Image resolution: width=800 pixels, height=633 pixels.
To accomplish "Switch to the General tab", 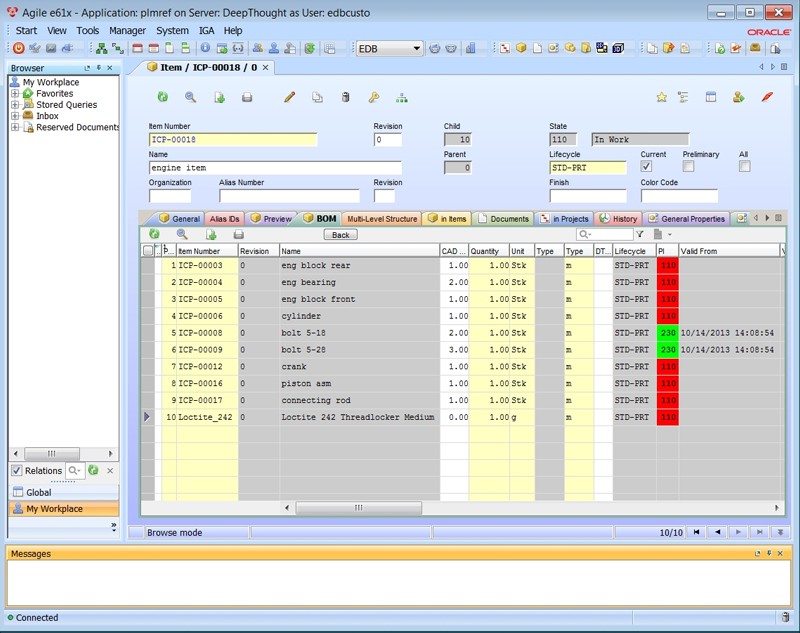I will pos(180,218).
